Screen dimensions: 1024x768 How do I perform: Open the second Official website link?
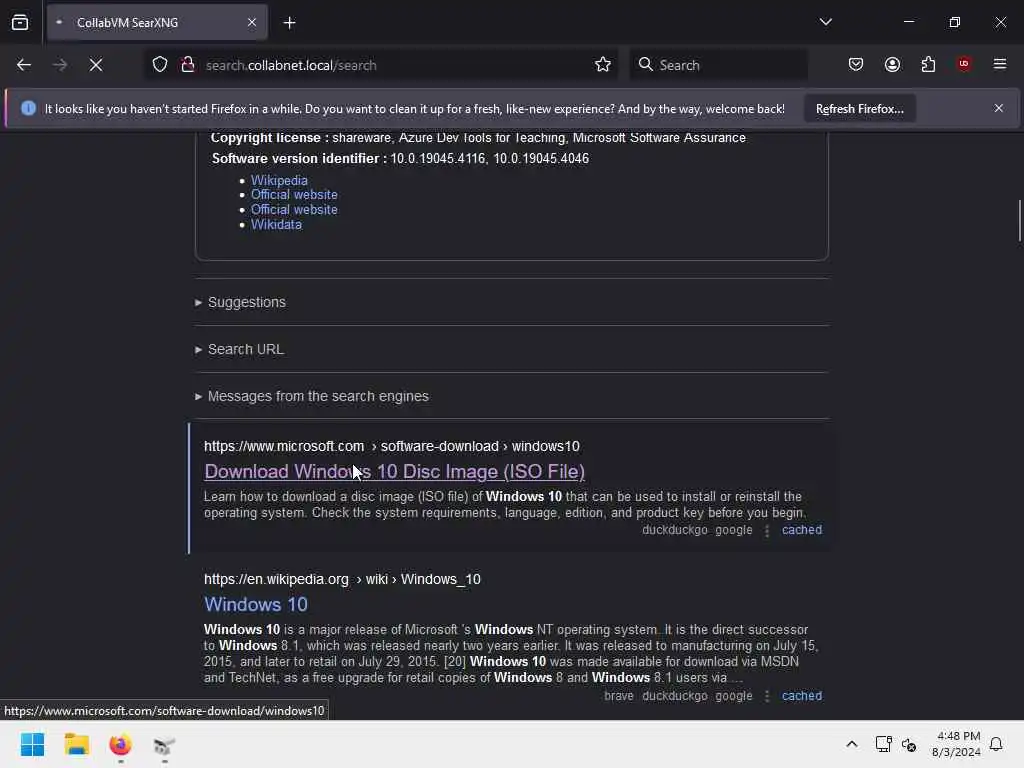[294, 210]
